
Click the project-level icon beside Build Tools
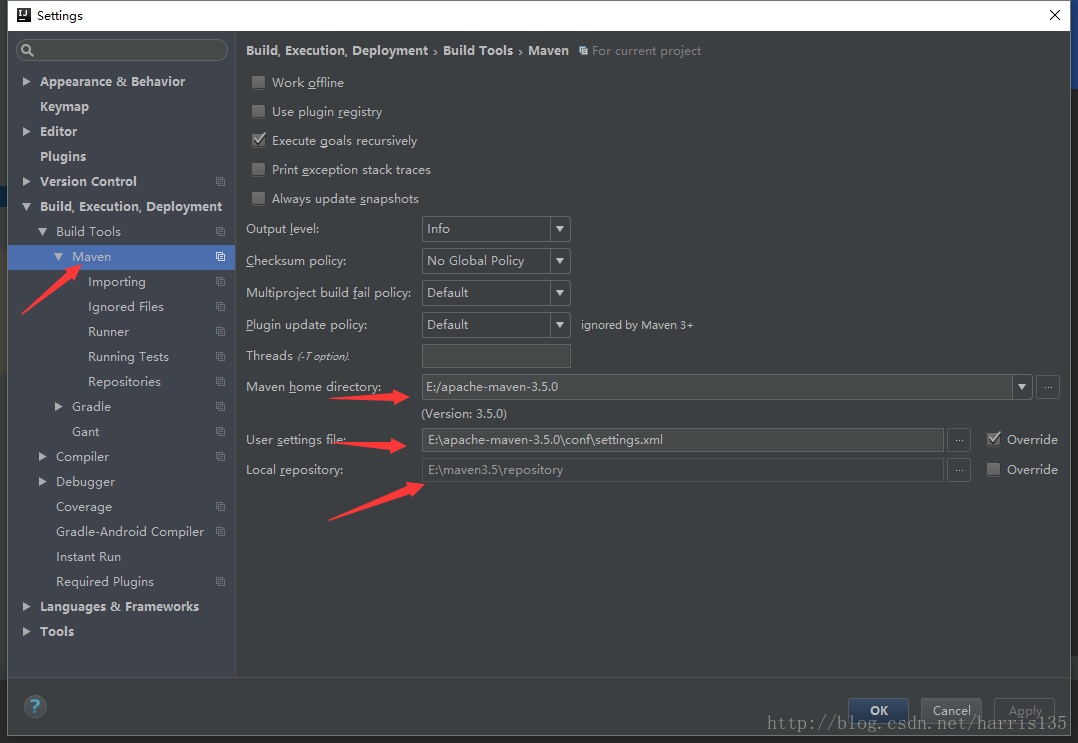point(221,232)
